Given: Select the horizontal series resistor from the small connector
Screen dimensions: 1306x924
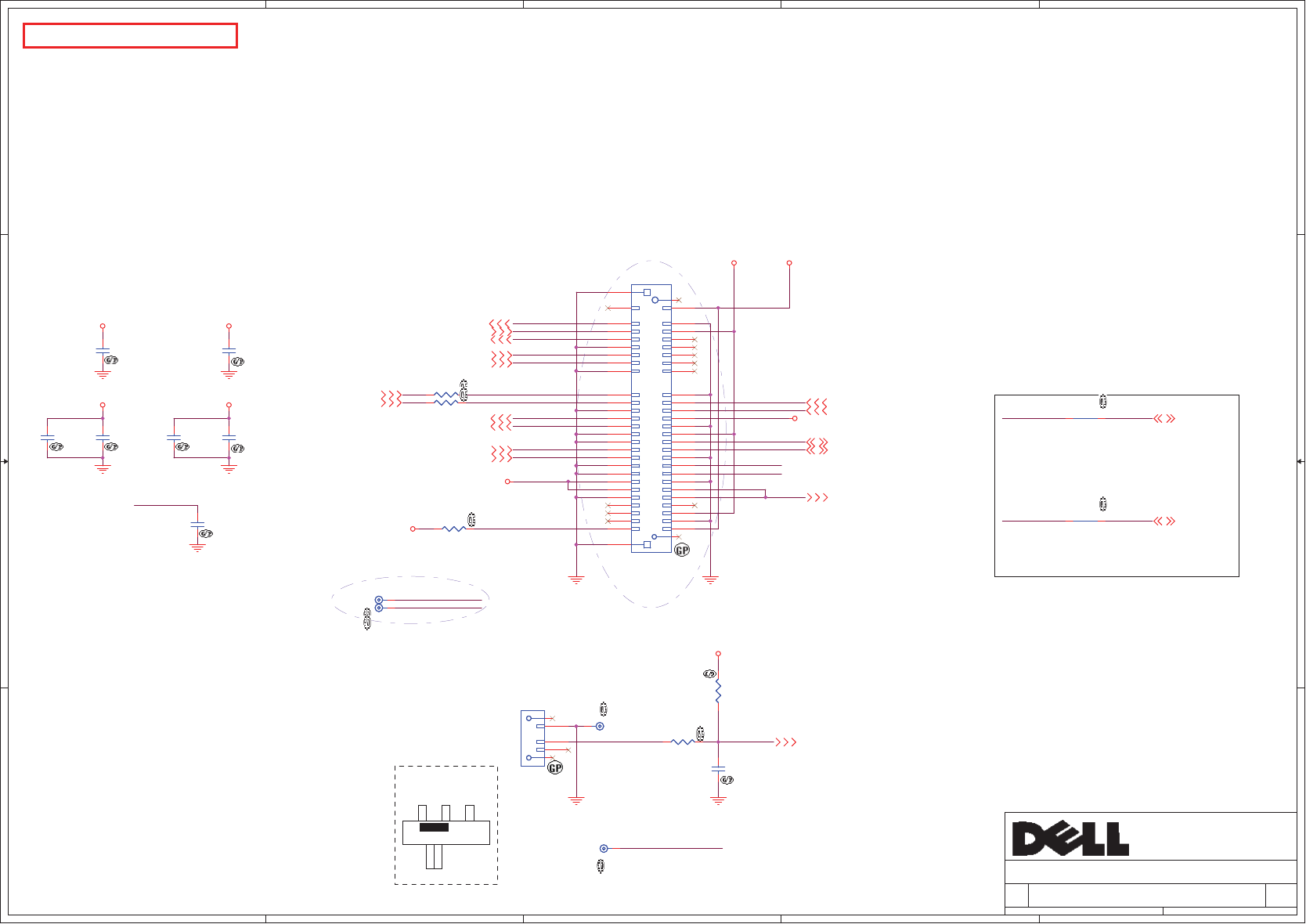Looking at the screenshot, I should (683, 742).
